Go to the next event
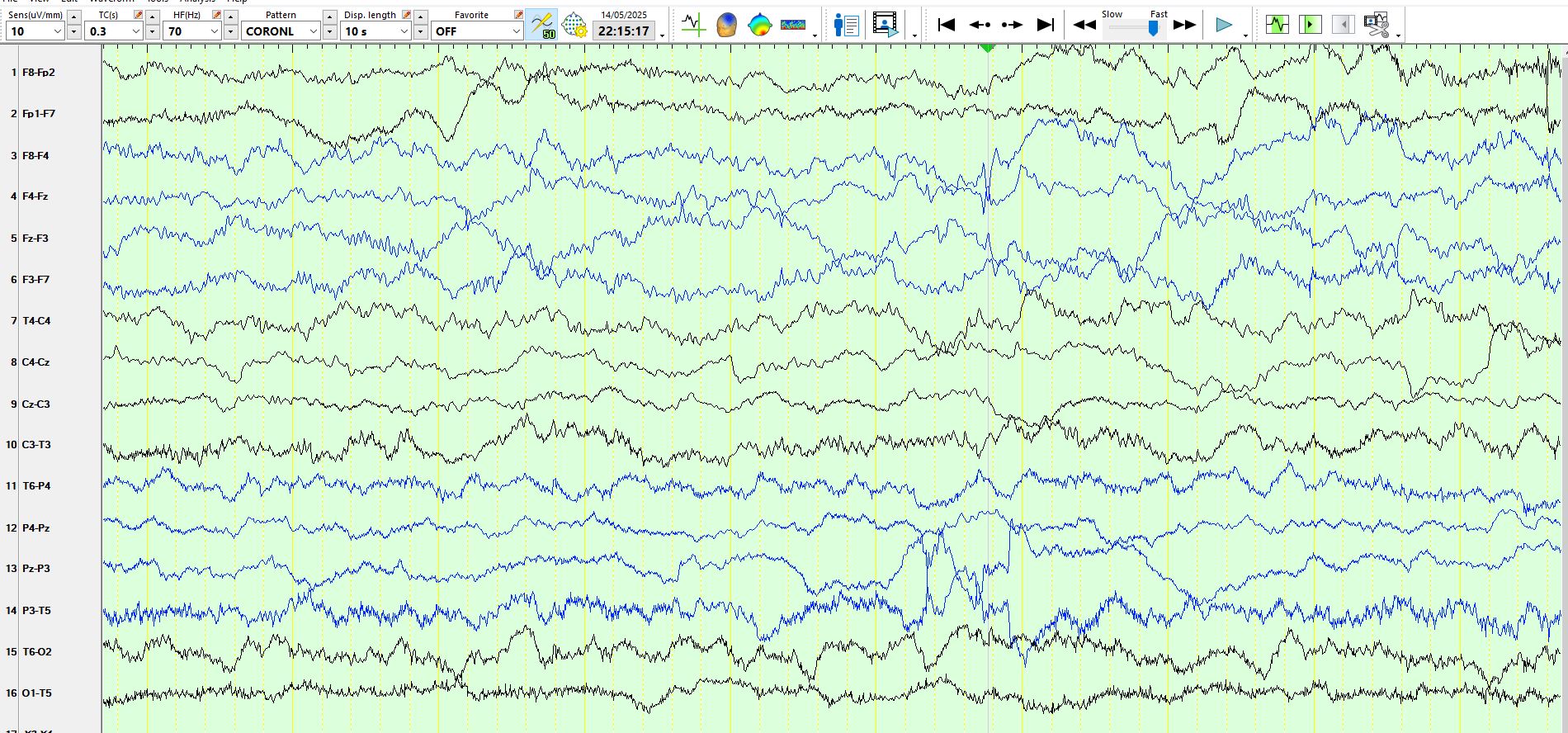The image size is (1568, 733). pos(1012,25)
